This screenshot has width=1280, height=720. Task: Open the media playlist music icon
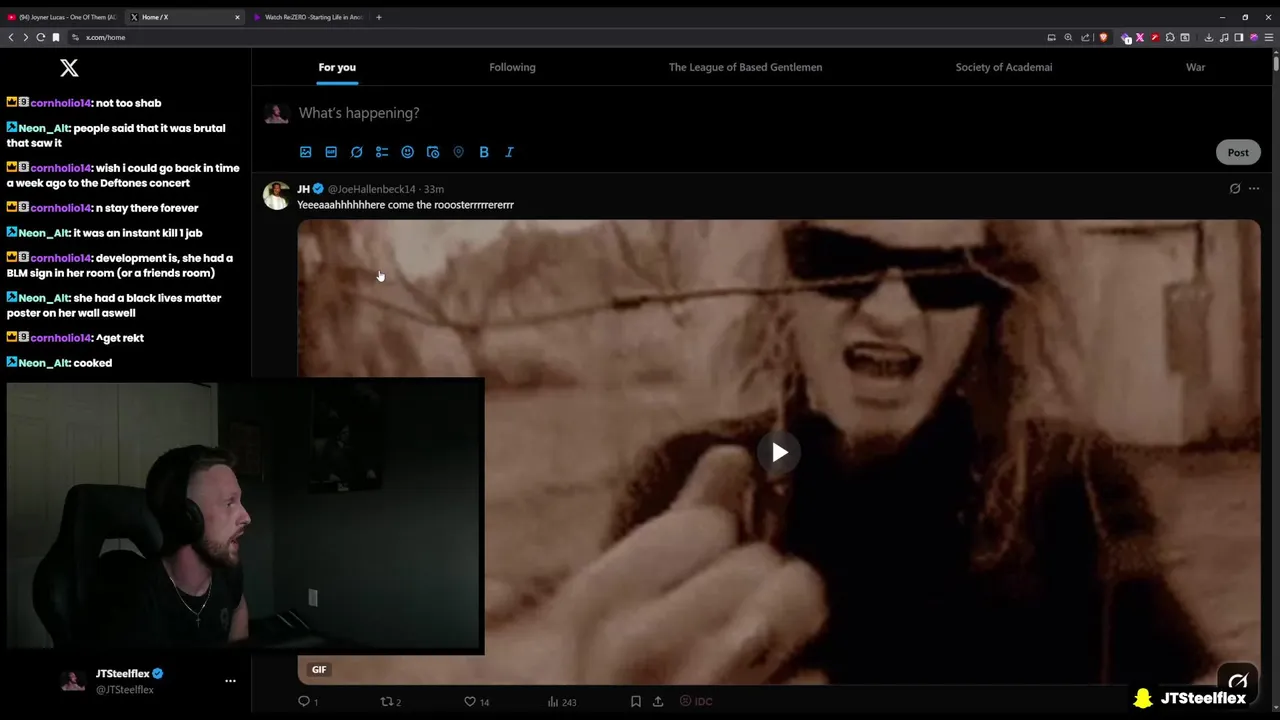[x=1224, y=37]
